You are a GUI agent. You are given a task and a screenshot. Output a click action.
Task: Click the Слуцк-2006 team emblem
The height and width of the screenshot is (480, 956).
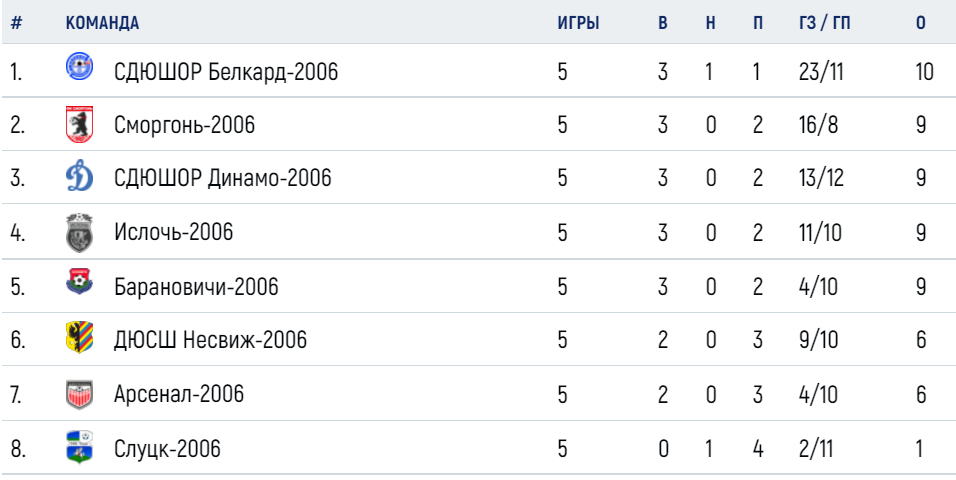pos(79,446)
